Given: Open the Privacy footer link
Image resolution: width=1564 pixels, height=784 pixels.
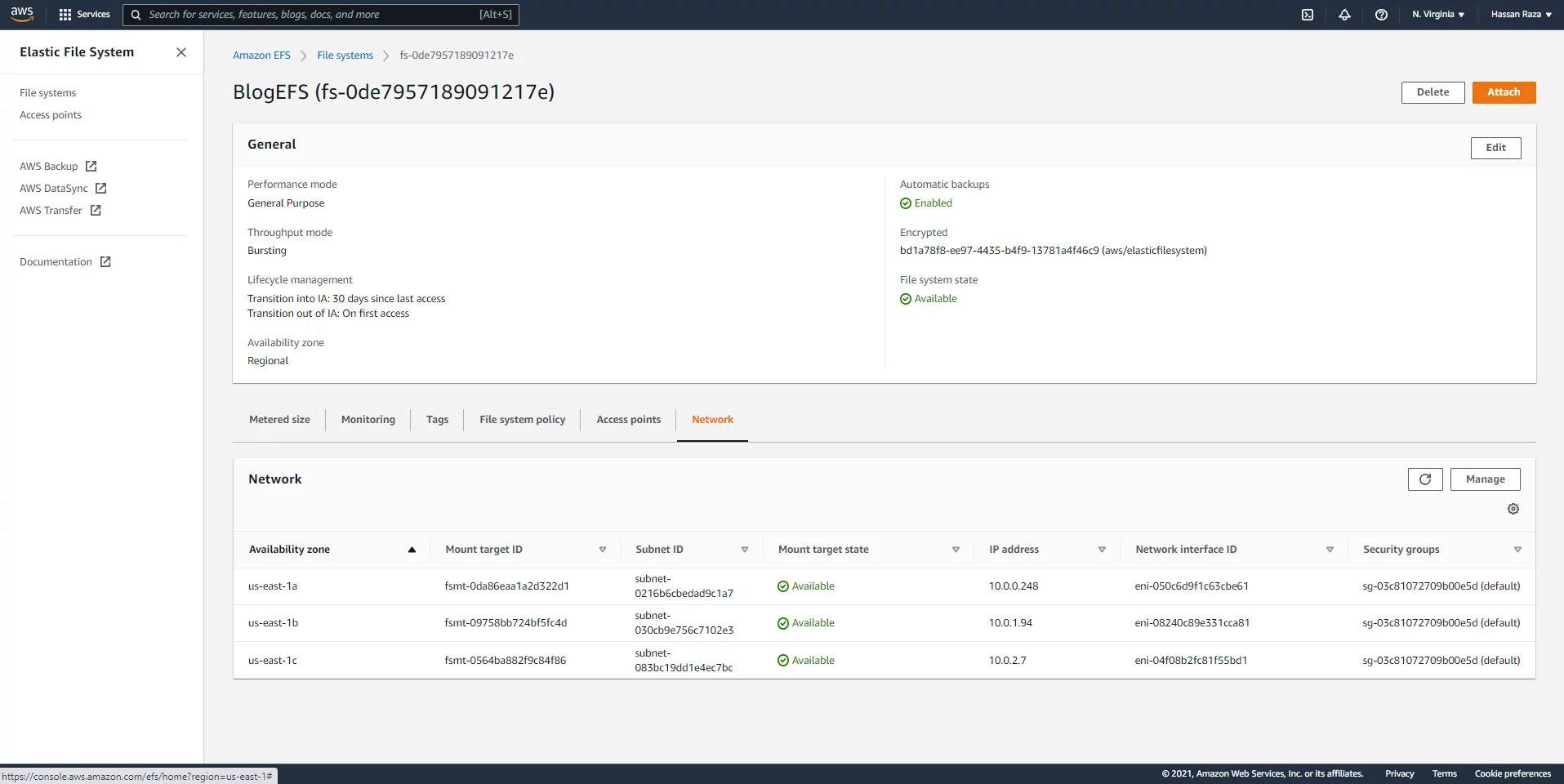Looking at the screenshot, I should [1399, 773].
